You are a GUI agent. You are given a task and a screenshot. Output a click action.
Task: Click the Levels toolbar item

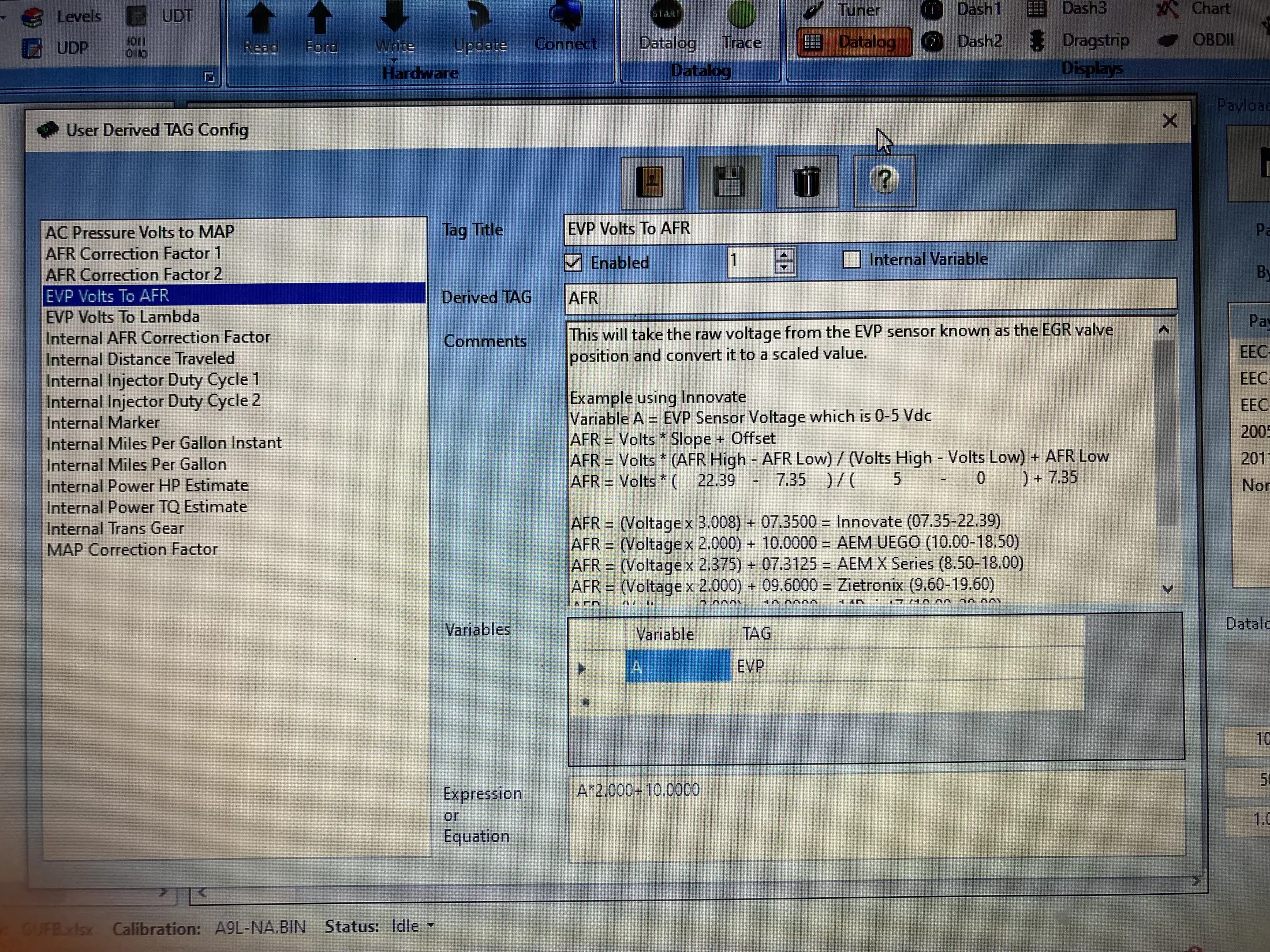[x=61, y=16]
